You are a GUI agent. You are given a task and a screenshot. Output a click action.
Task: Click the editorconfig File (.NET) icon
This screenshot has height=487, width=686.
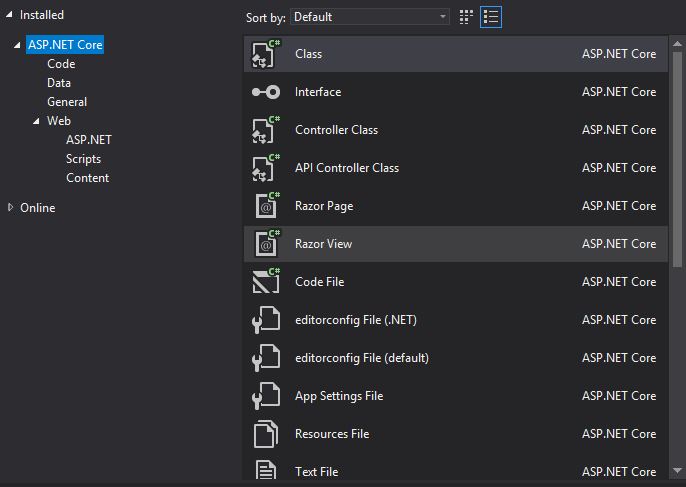click(x=266, y=320)
